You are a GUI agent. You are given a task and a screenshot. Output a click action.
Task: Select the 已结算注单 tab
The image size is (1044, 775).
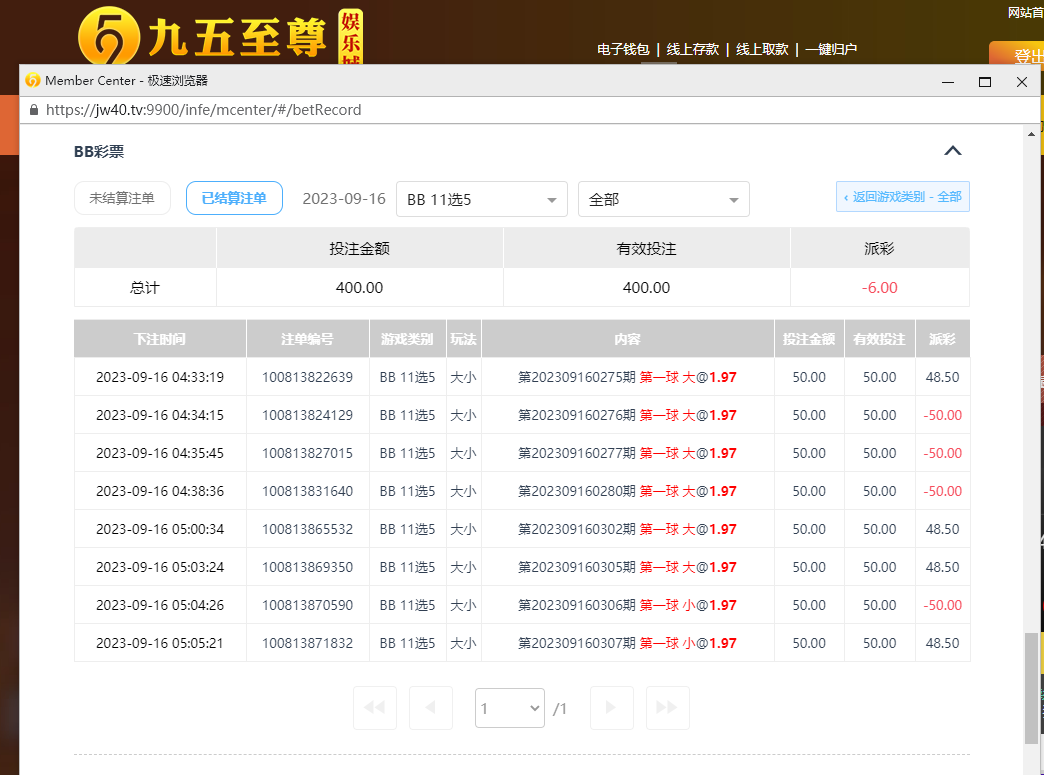pyautogui.click(x=234, y=198)
